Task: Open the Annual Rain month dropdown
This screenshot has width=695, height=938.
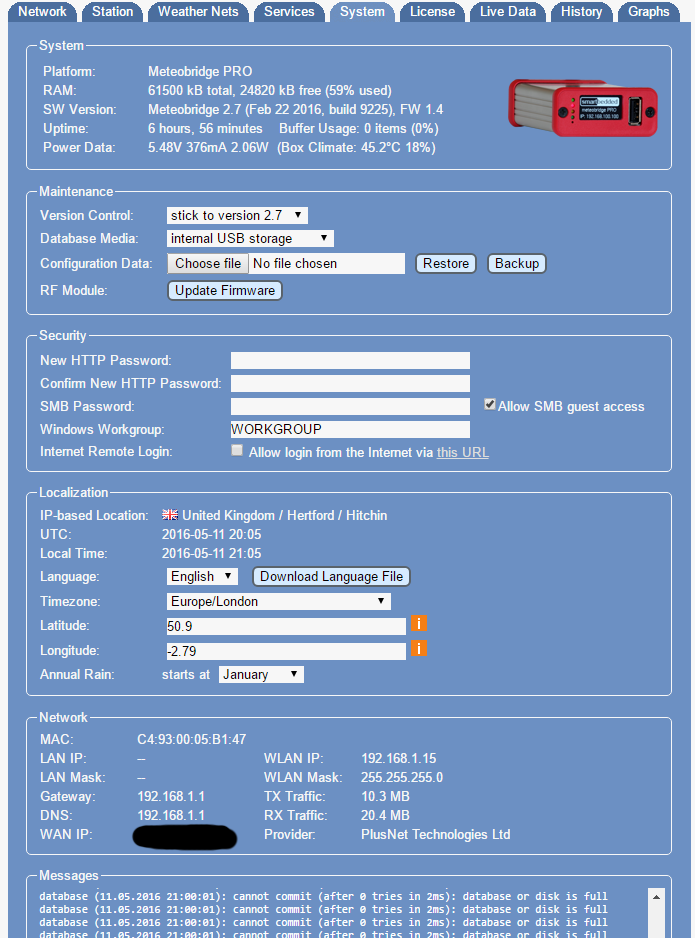Action: [x=261, y=675]
